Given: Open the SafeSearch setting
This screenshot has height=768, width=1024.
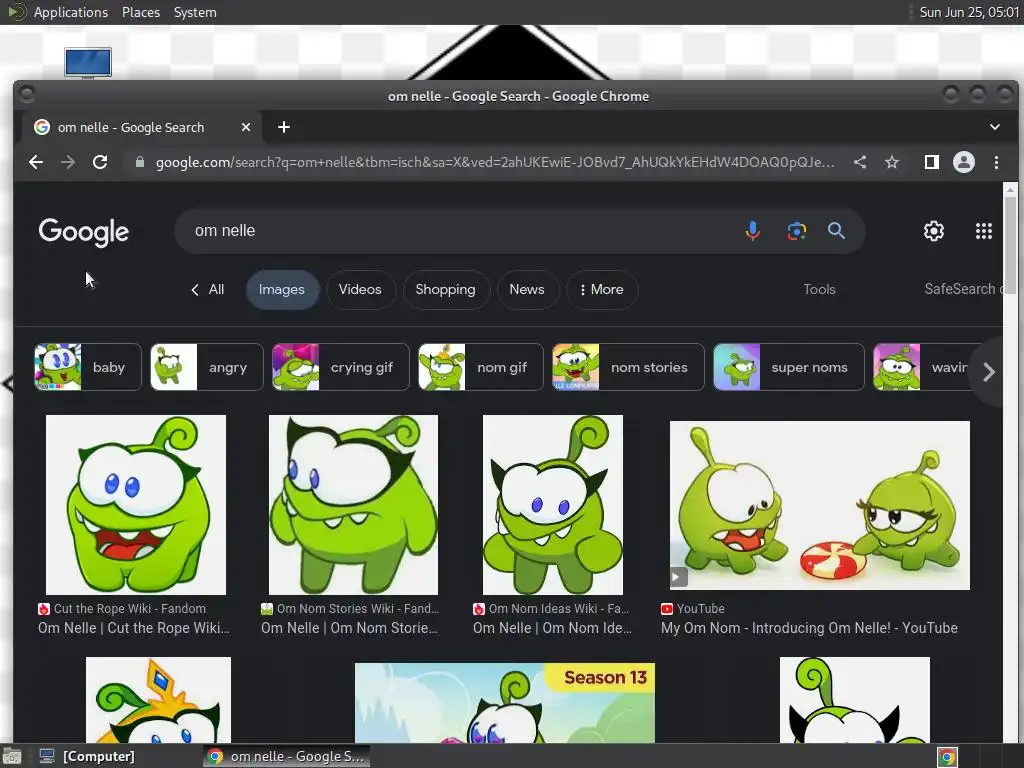Looking at the screenshot, I should click(x=963, y=289).
